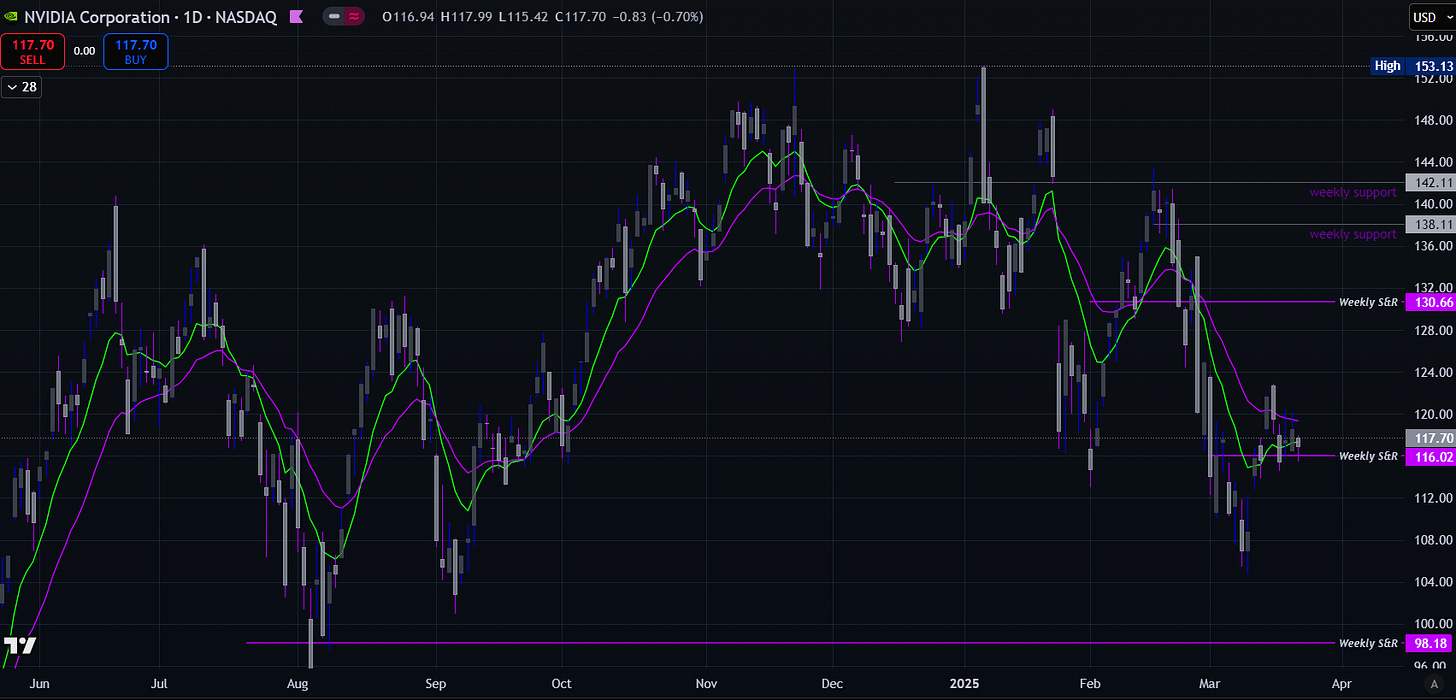1456x700 pixels.
Task: Click the gray 117.70 current price label
Action: click(1430, 438)
